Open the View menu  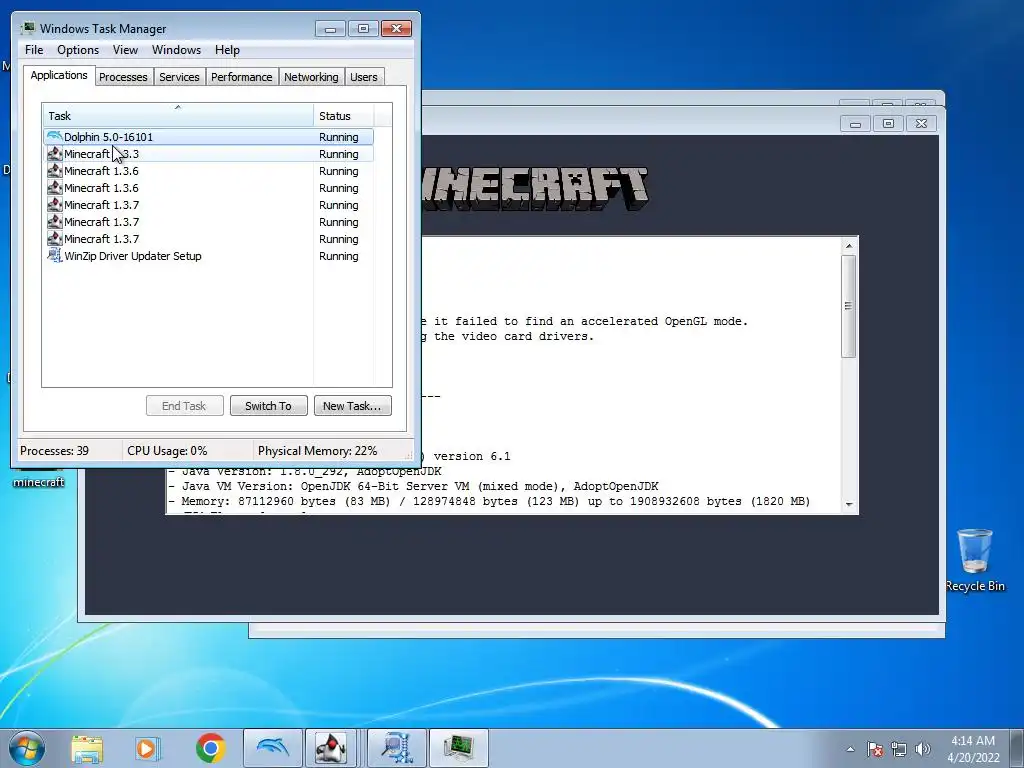(x=125, y=50)
